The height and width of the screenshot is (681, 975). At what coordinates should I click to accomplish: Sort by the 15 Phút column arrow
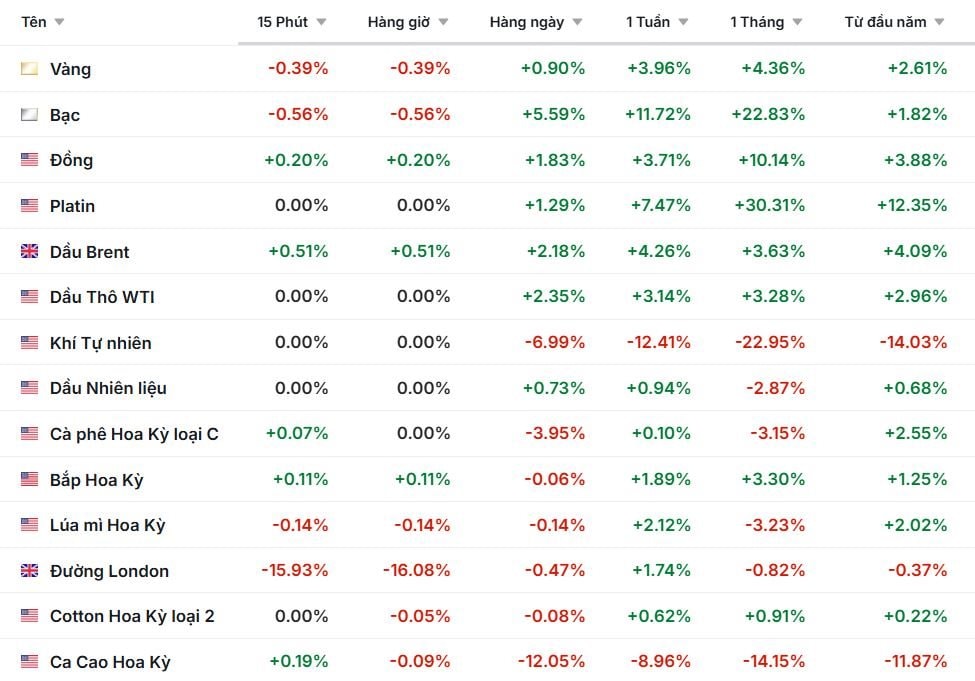(321, 22)
